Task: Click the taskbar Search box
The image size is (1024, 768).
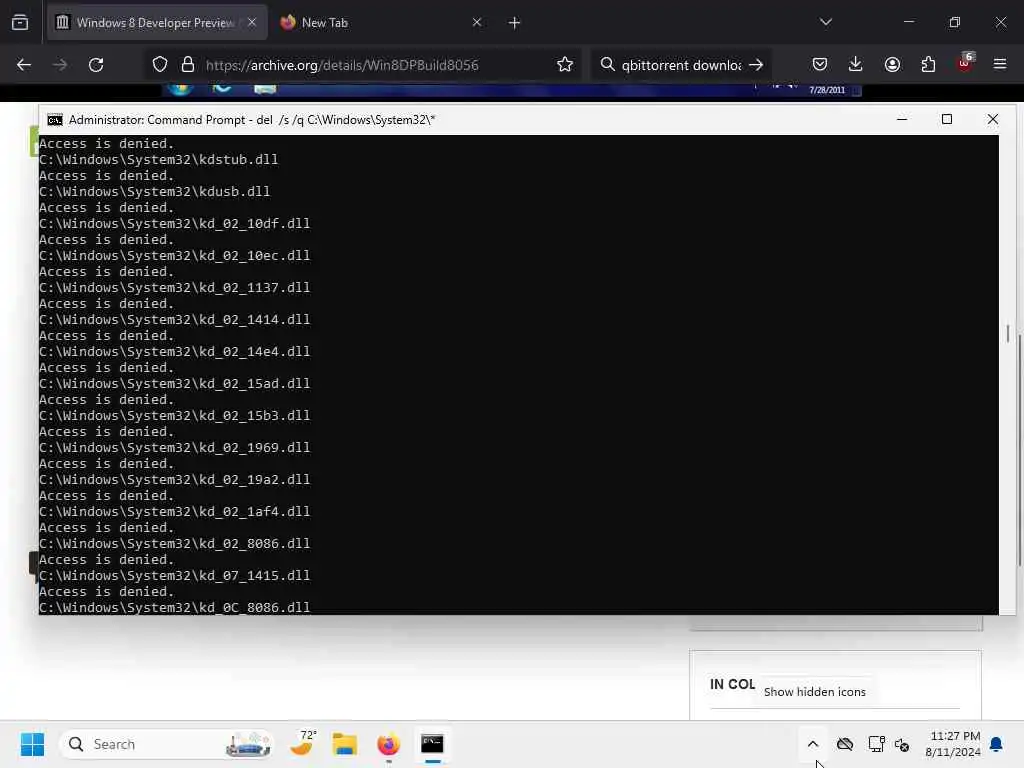Action: click(x=167, y=744)
